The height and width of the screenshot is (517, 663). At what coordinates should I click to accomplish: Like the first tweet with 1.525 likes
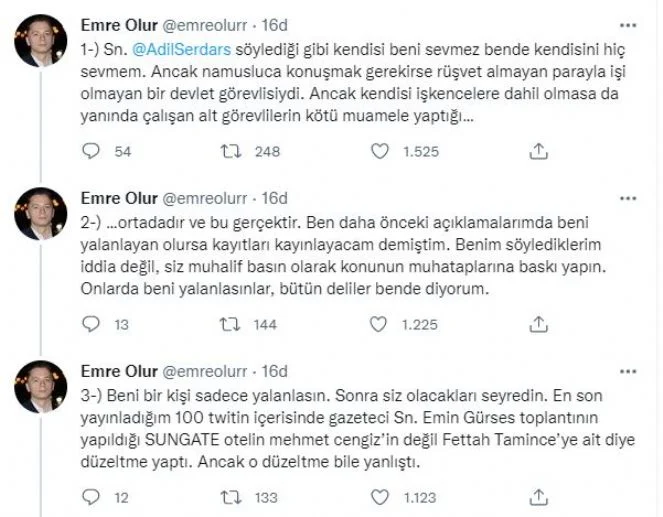click(x=380, y=151)
